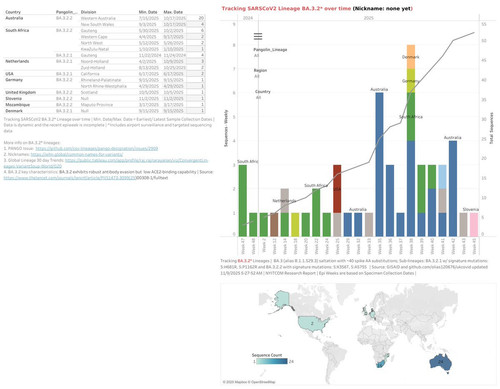The image size is (500, 389).
Task: Click the Sequence Count color legend gradient
Action: click(272, 361)
